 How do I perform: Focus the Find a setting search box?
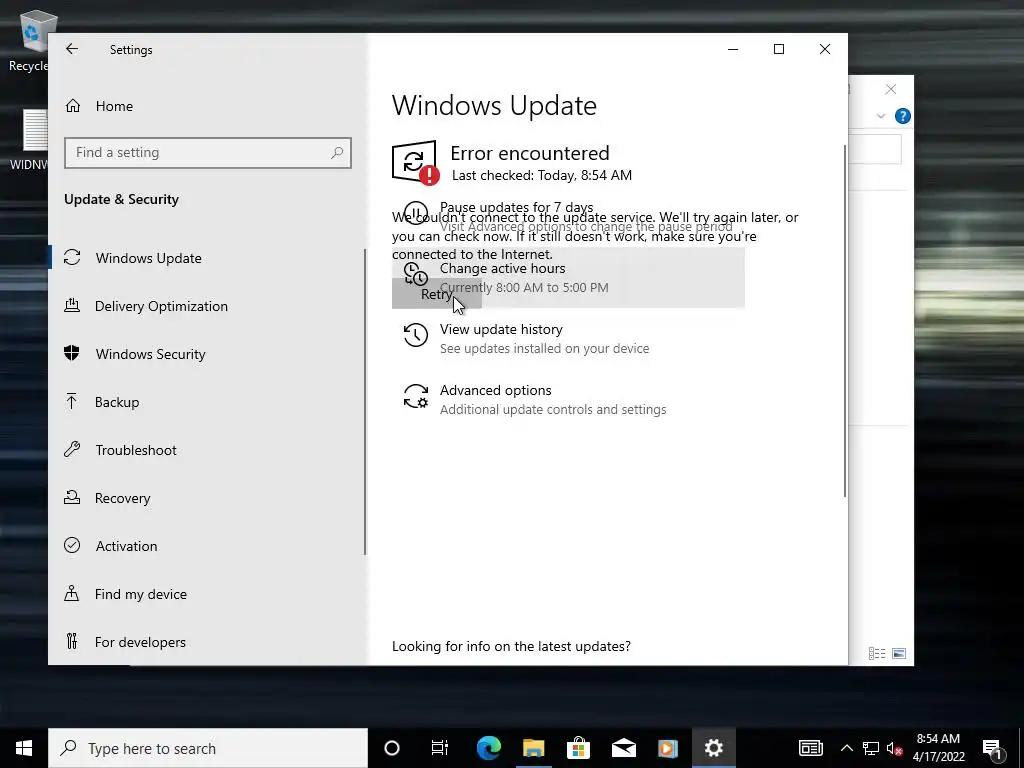click(x=208, y=153)
